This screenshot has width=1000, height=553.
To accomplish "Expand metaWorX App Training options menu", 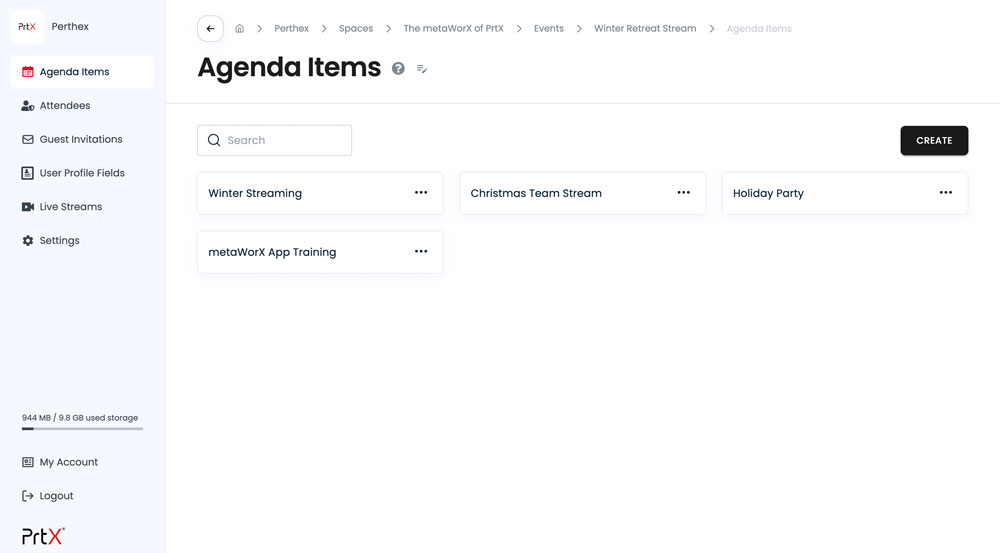I will [x=421, y=252].
